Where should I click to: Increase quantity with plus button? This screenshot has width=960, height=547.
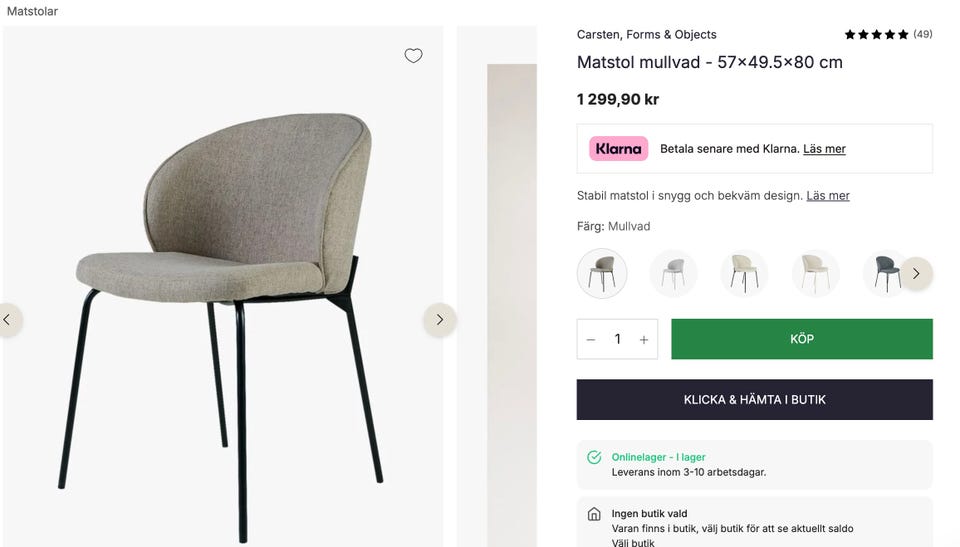point(644,340)
